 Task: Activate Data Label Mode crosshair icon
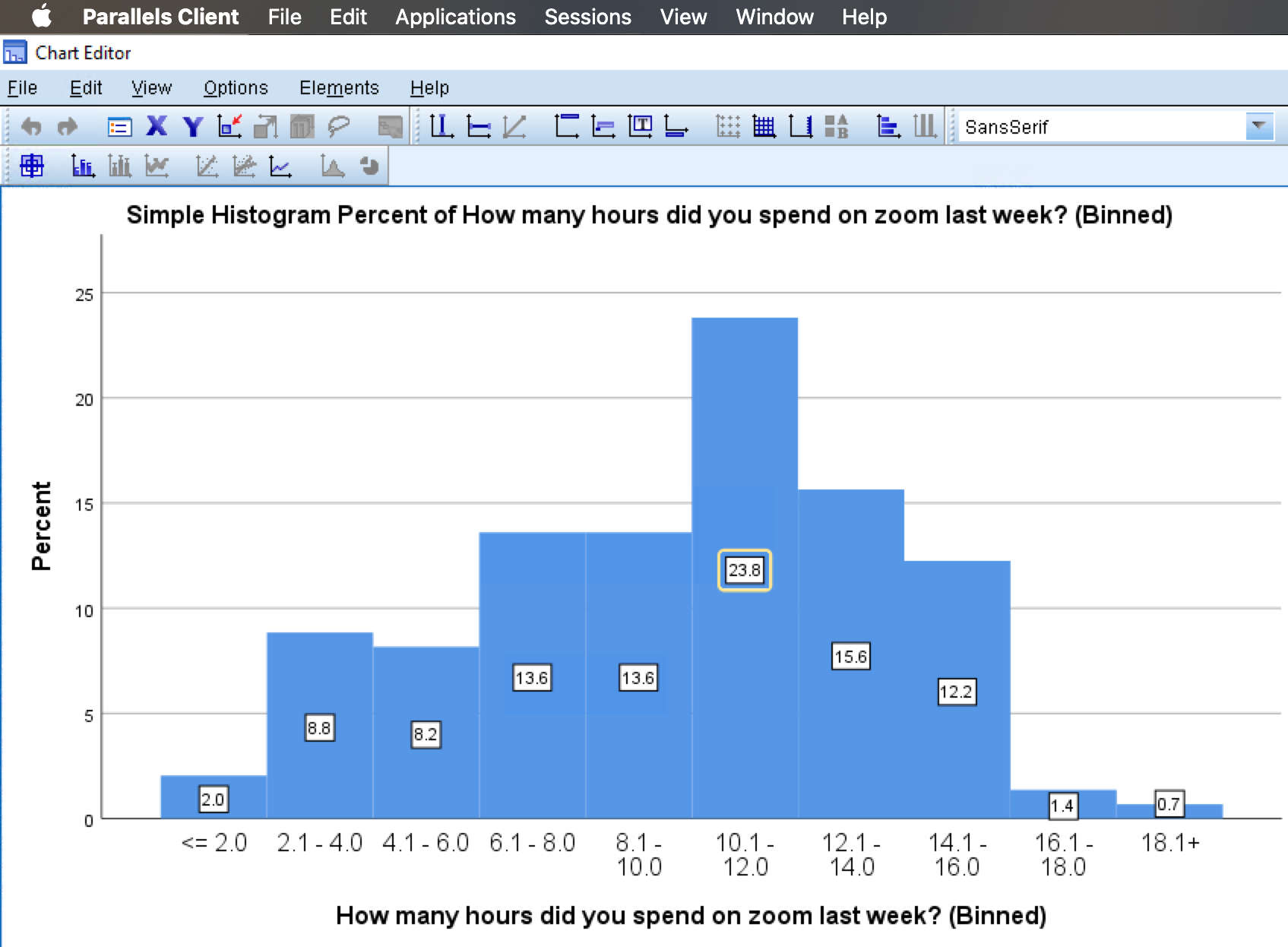(32, 165)
